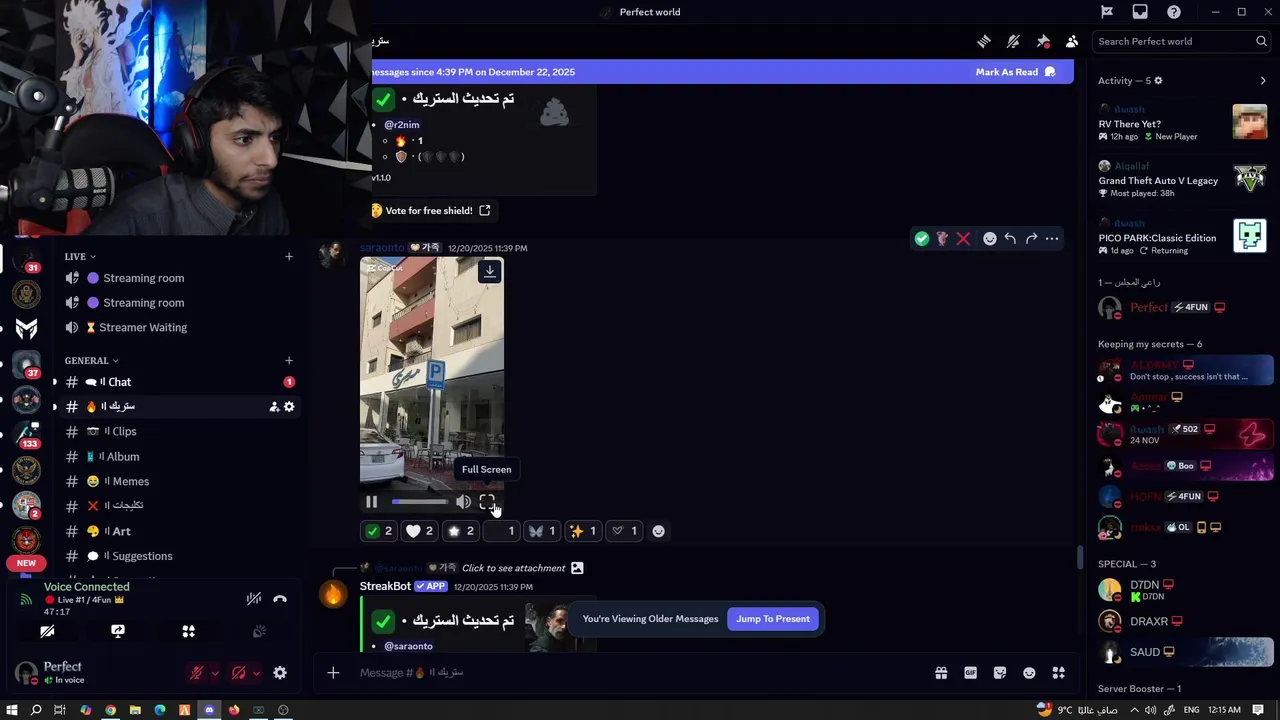Screen dimensions: 1280x720
Task: Focus the Message text field
Action: 640,673
